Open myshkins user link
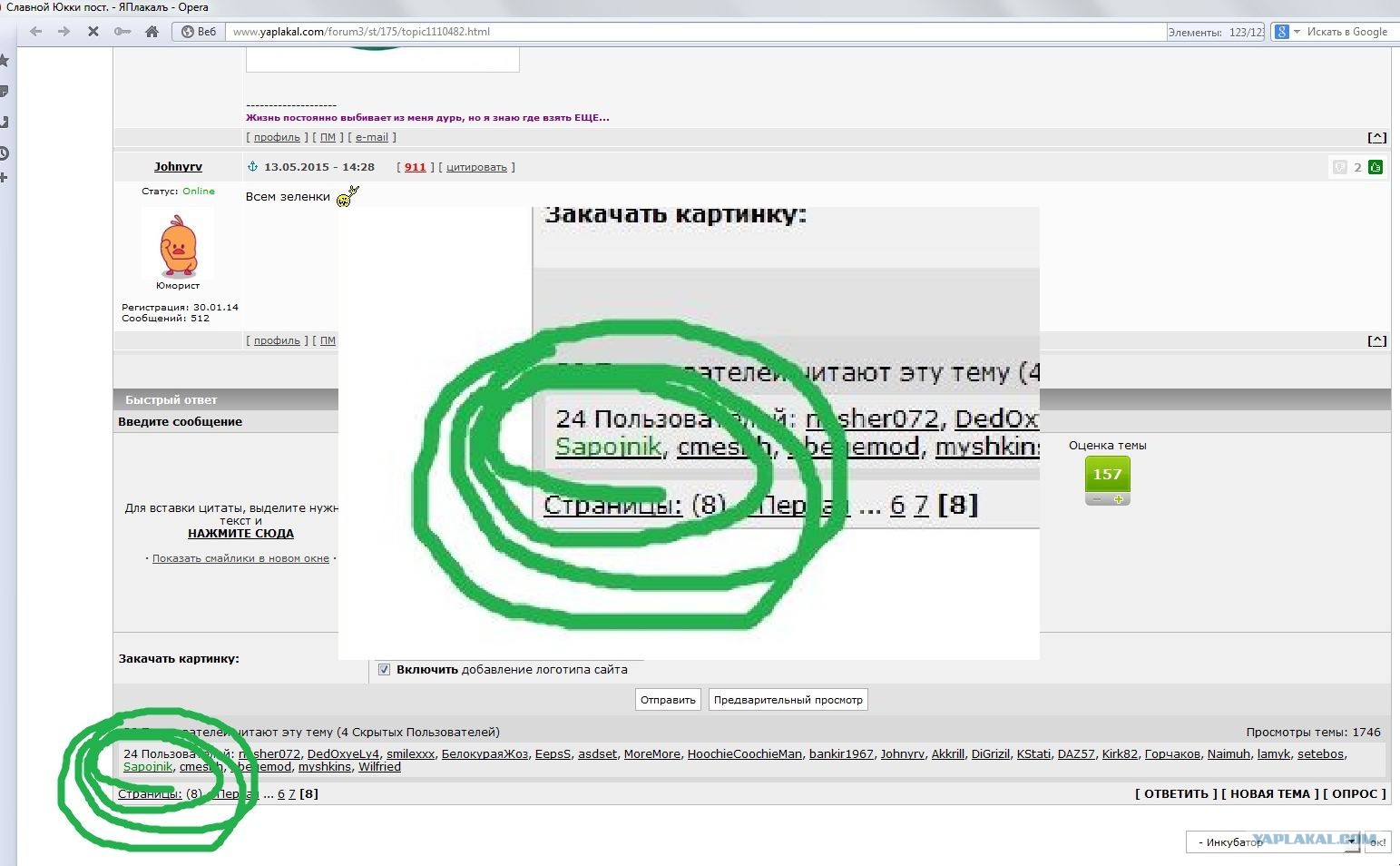Screen dimensions: 1400x866 point(325,767)
